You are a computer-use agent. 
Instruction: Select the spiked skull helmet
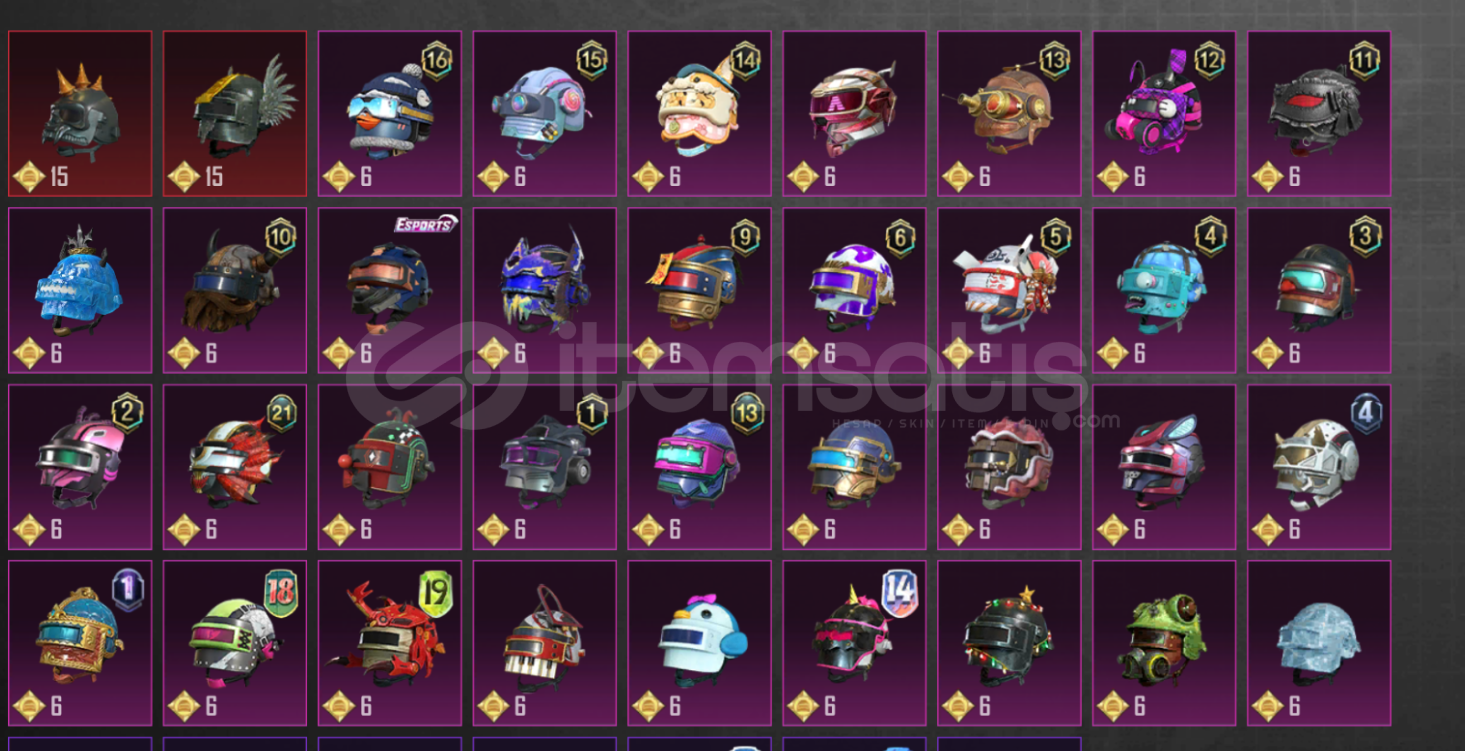click(80, 114)
